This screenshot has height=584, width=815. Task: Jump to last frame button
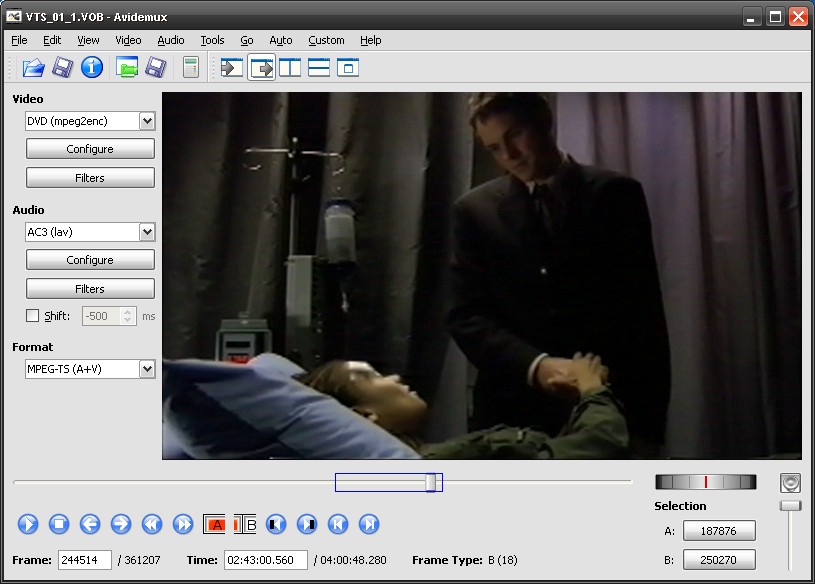[369, 524]
